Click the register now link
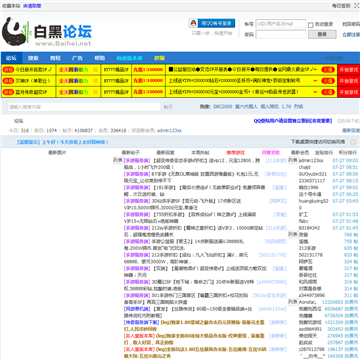Viewport: 360px width, 360px height. pos(351,34)
